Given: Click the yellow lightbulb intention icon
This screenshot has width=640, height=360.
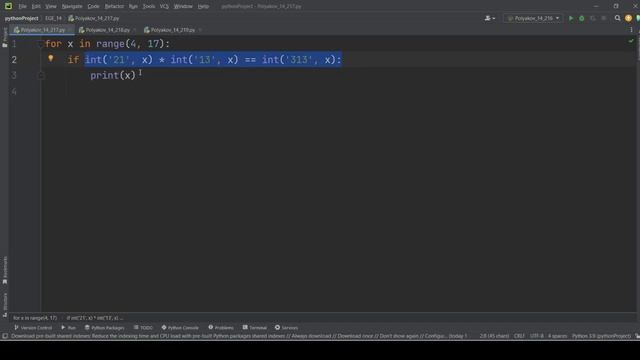Looking at the screenshot, I should [x=51, y=58].
